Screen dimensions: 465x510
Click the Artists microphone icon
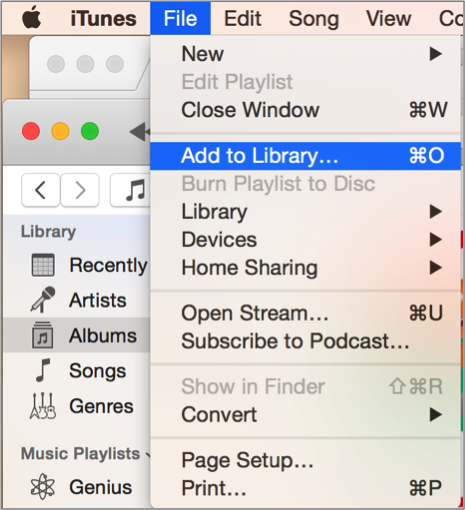tap(43, 300)
